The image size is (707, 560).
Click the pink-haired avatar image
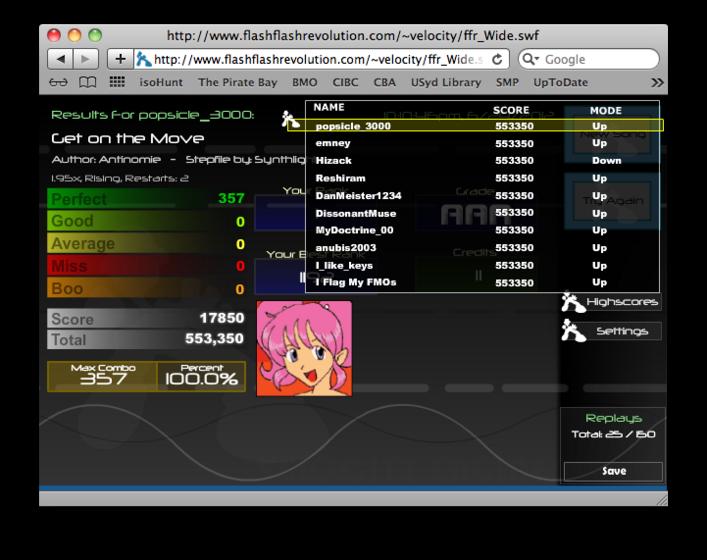304,349
